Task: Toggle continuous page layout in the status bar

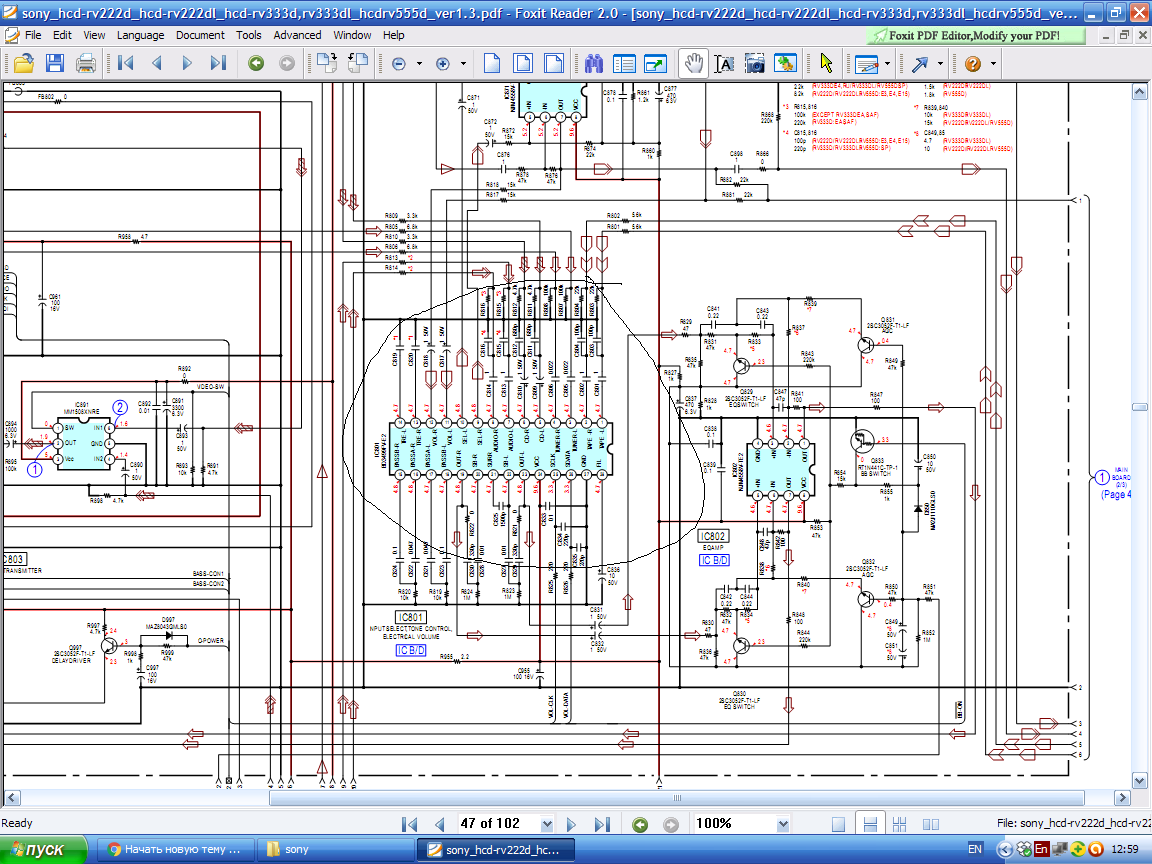Action: [870, 825]
